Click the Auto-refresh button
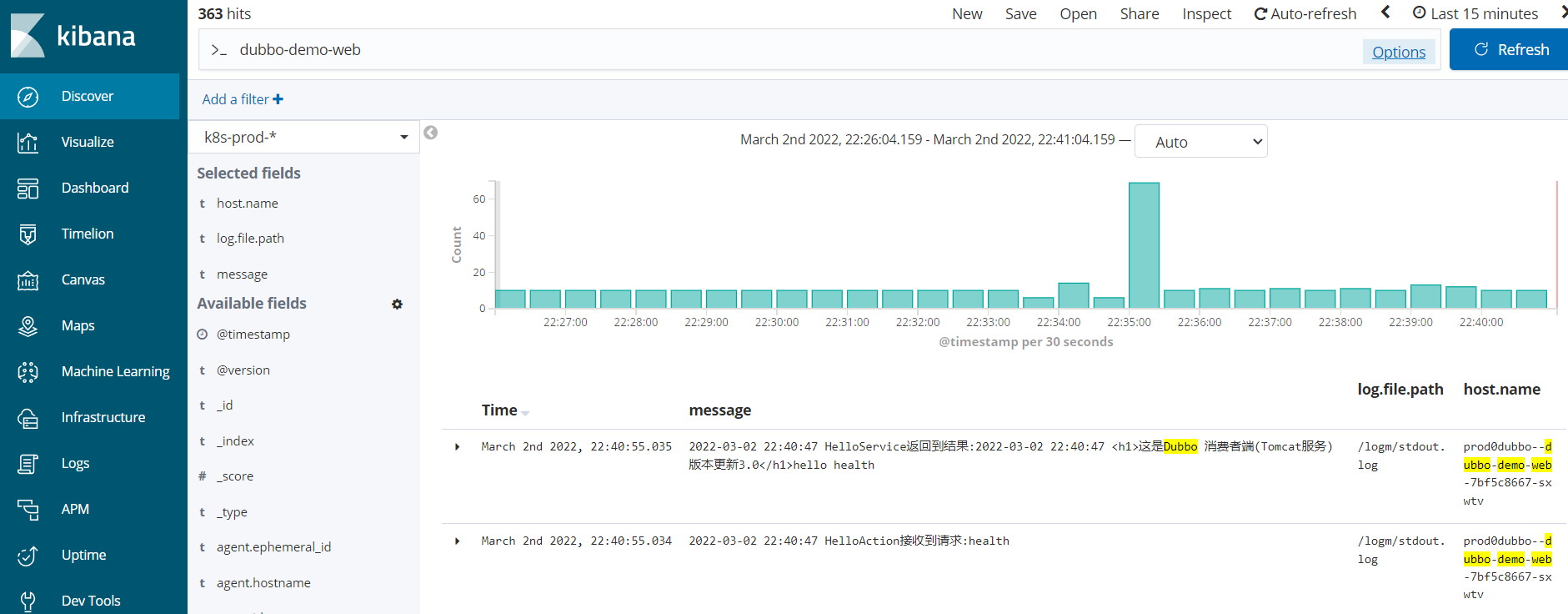This screenshot has width=1568, height=614. click(1305, 14)
